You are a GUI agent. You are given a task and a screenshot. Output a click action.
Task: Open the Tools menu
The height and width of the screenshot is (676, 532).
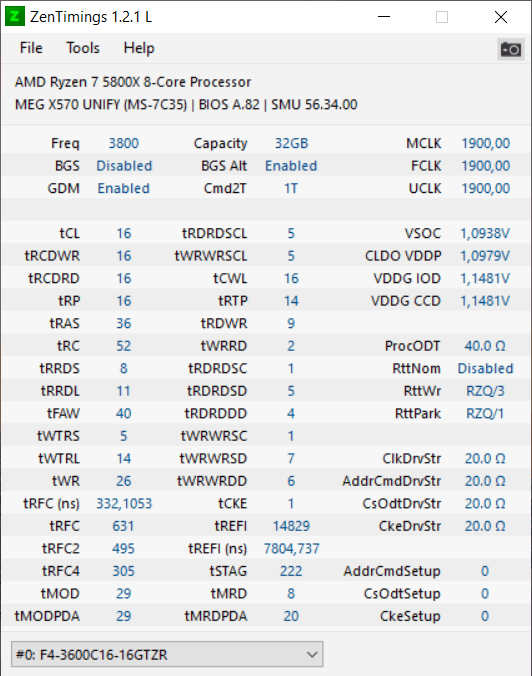click(x=83, y=48)
